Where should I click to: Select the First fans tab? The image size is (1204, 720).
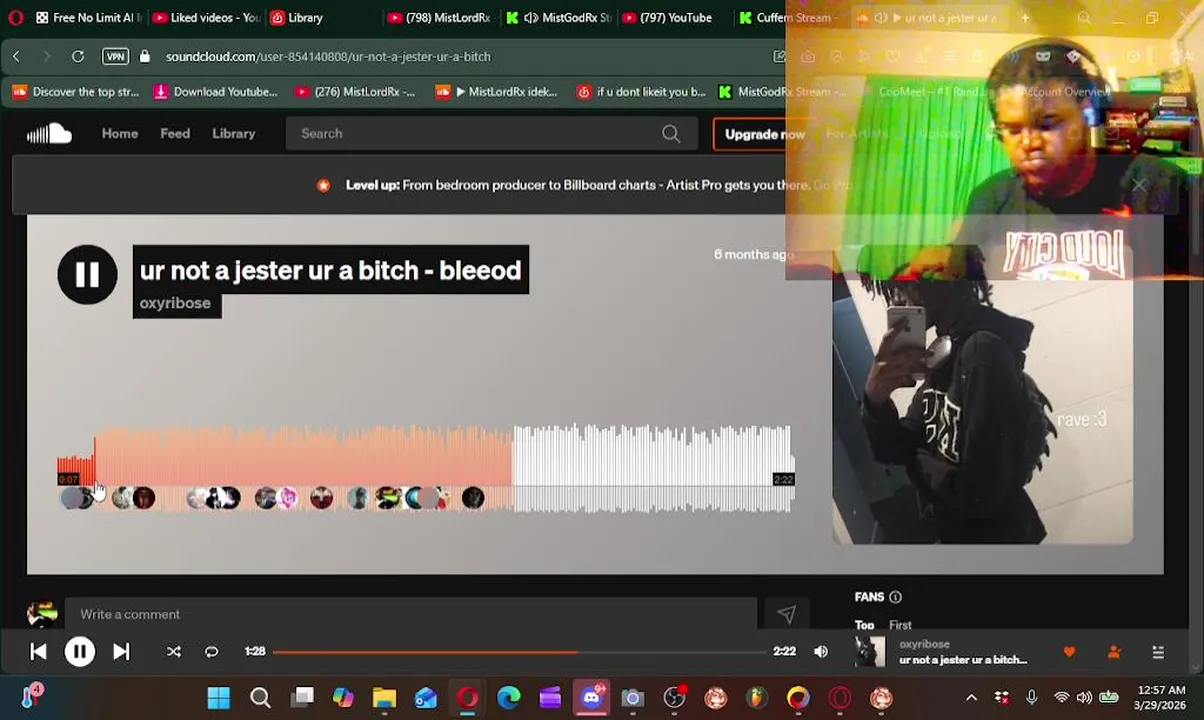coord(900,625)
